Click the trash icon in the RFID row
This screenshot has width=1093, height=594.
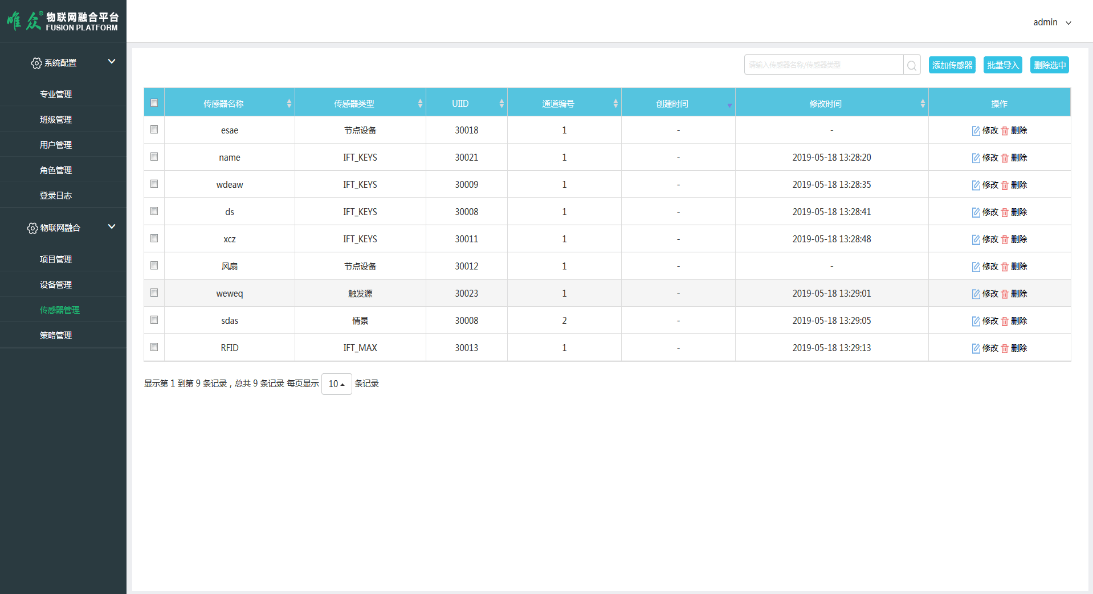tap(1004, 349)
